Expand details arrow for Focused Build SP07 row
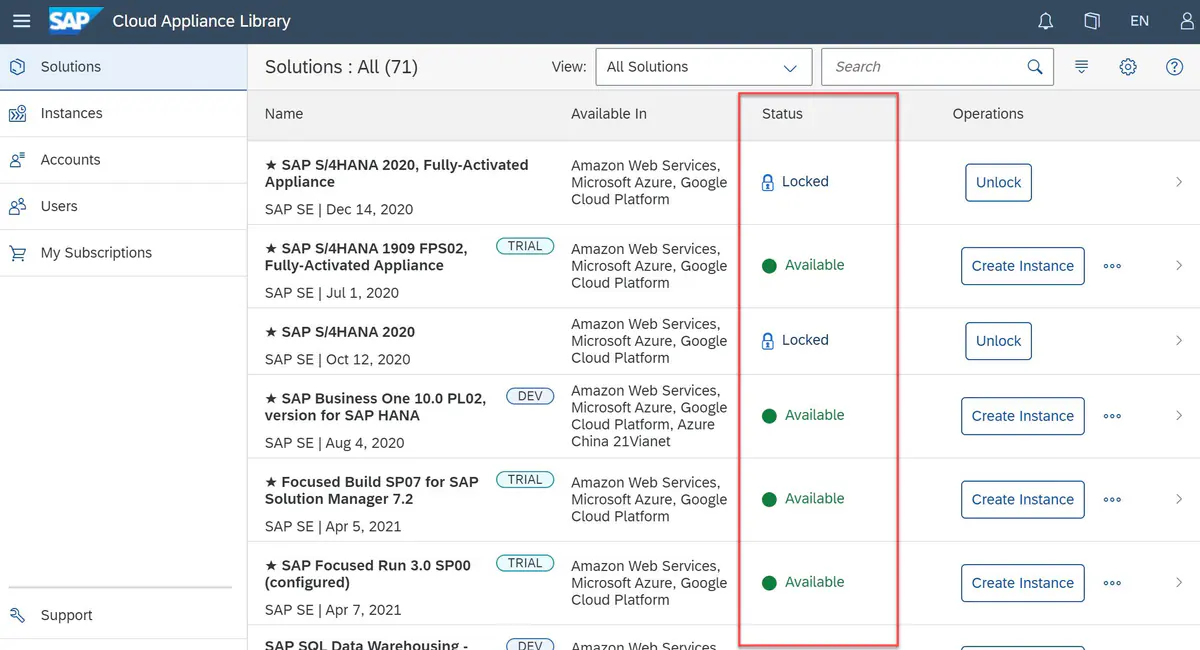Image resolution: width=1200 pixels, height=650 pixels. click(1179, 500)
